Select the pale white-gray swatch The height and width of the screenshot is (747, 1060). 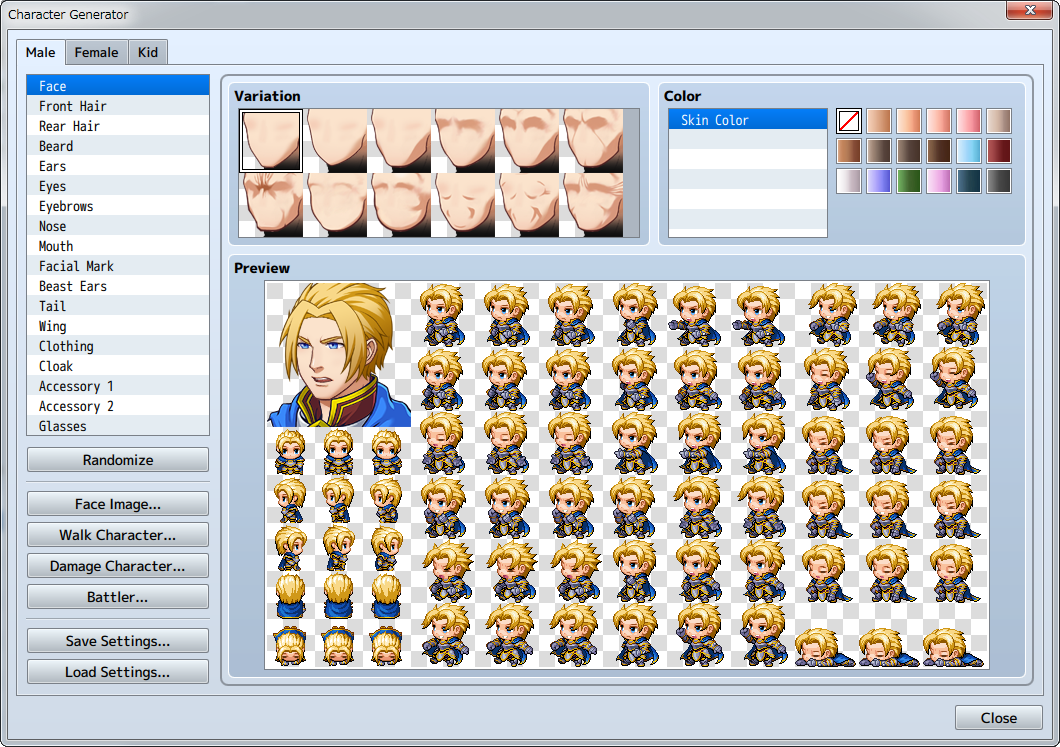pos(848,180)
